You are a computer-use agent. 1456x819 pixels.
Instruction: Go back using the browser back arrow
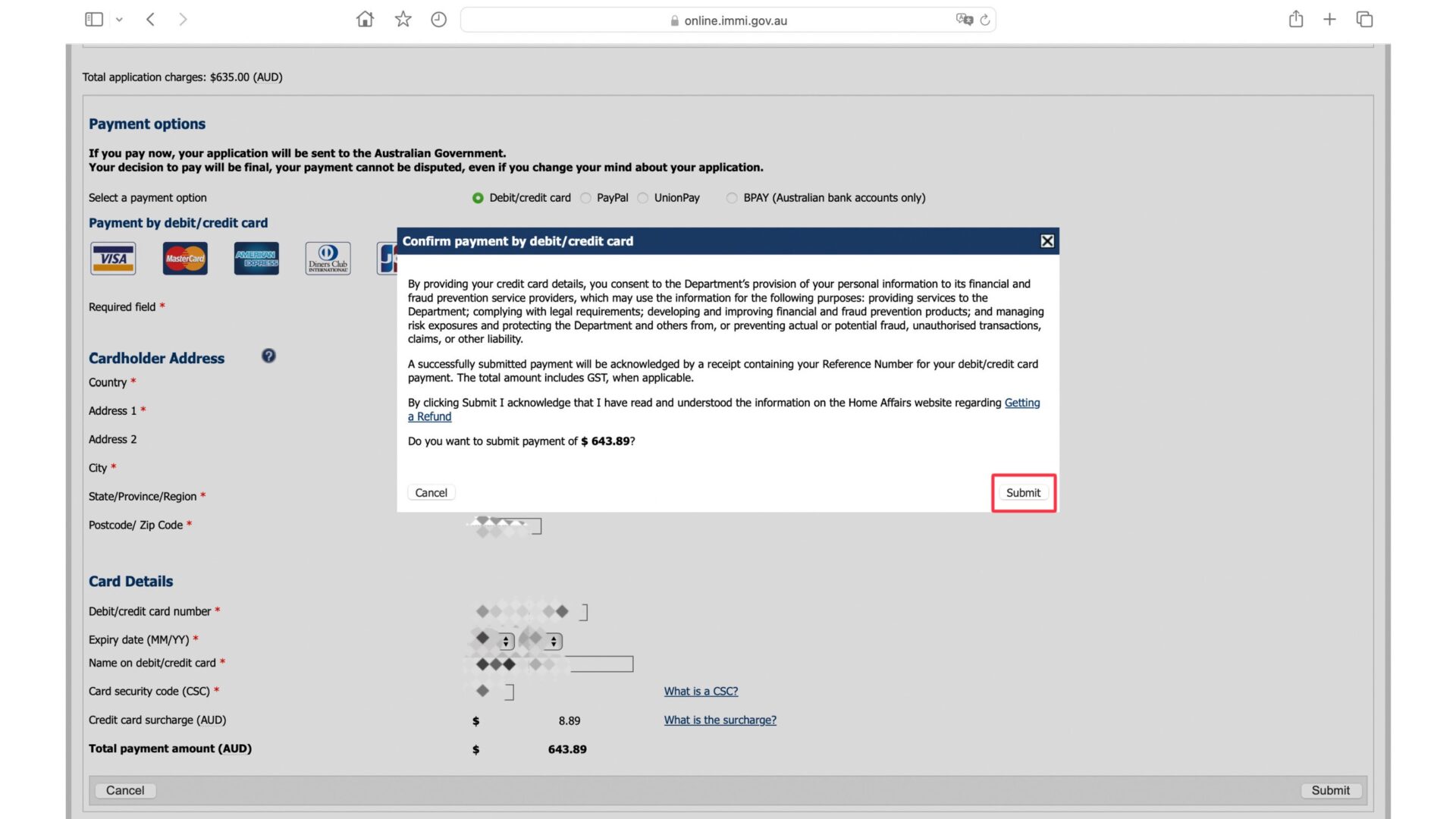[x=150, y=20]
